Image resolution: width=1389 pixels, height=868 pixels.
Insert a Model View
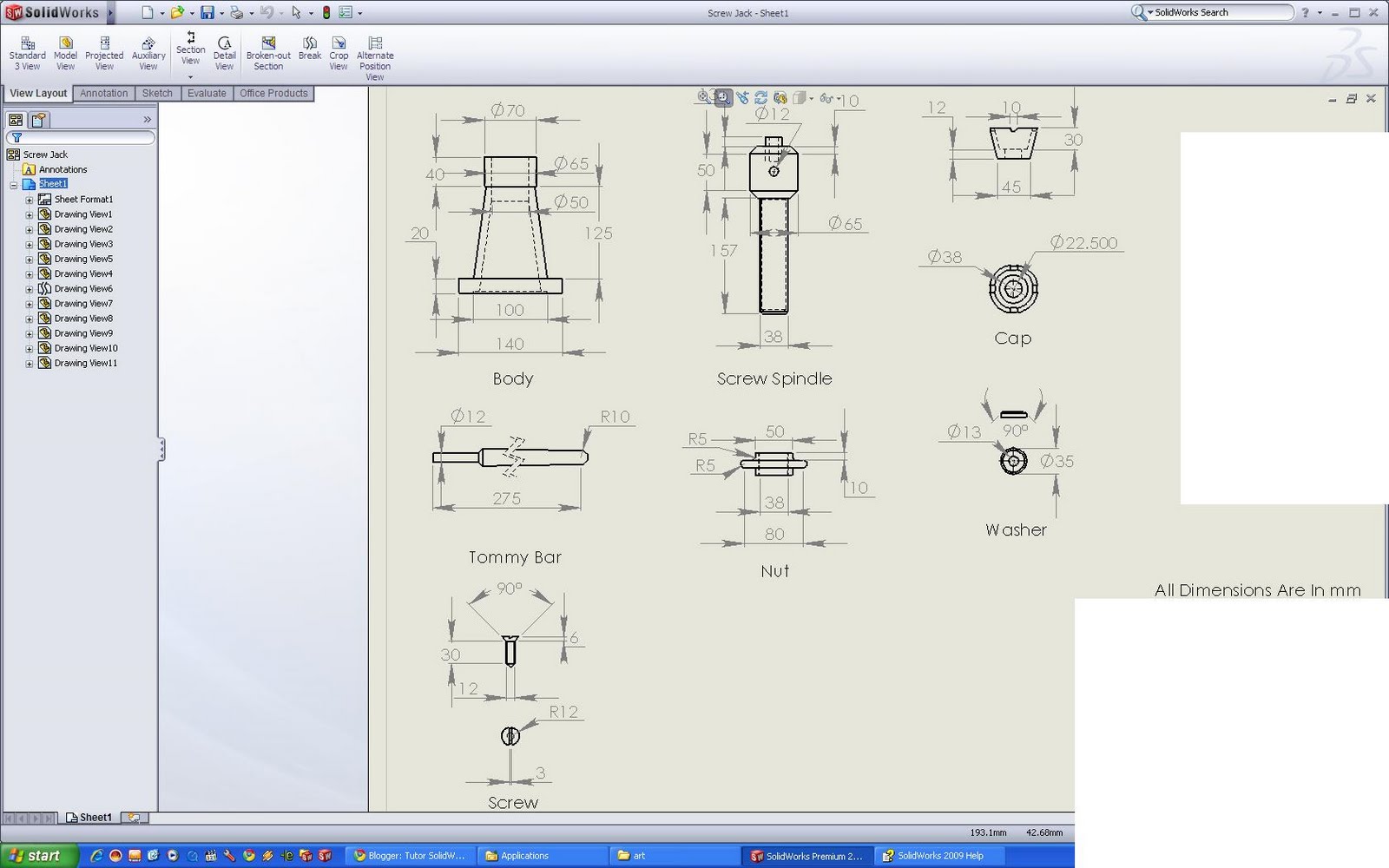tap(65, 52)
